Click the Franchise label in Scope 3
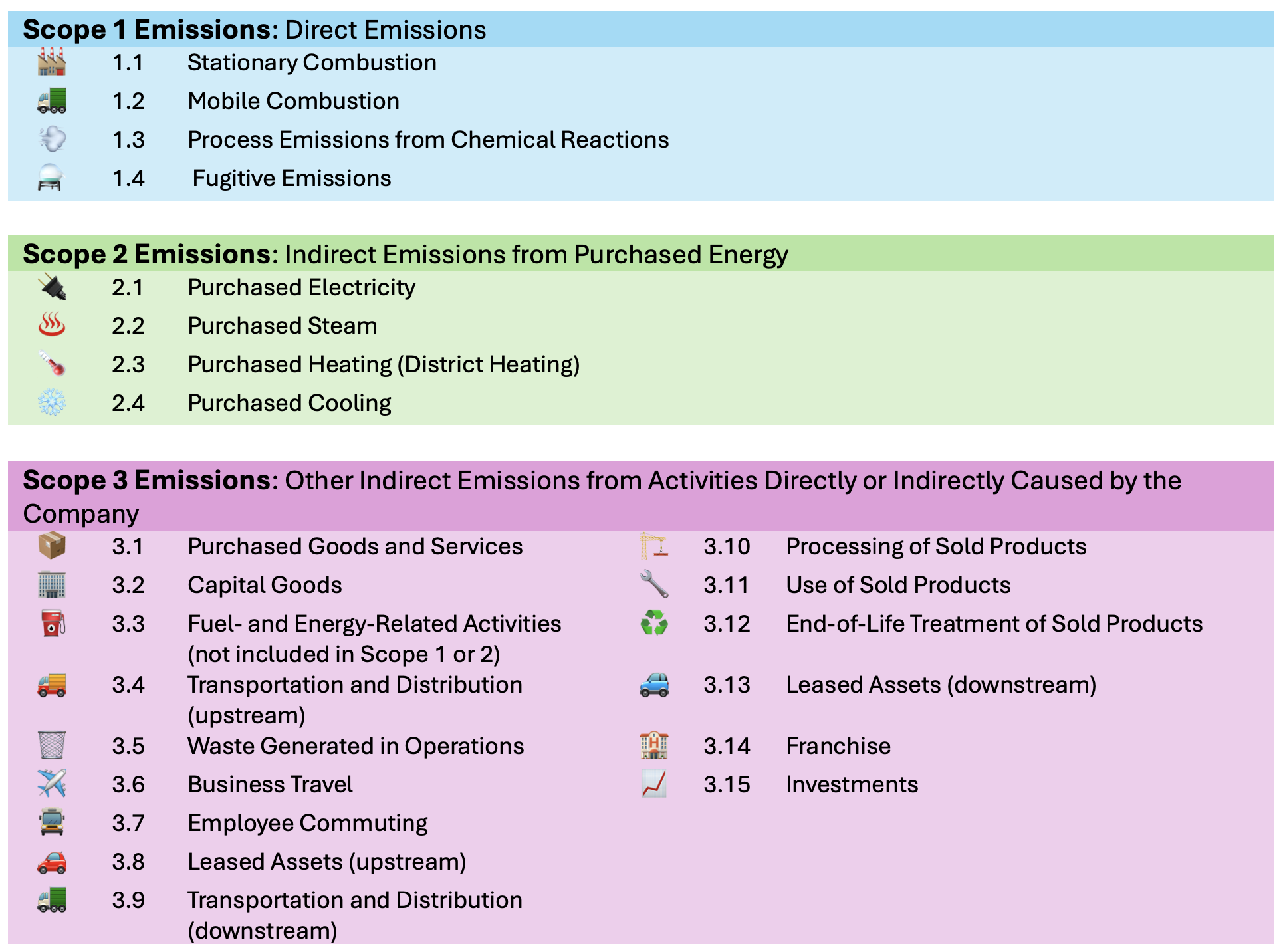Screen dimensions: 1283x952 pos(838,746)
